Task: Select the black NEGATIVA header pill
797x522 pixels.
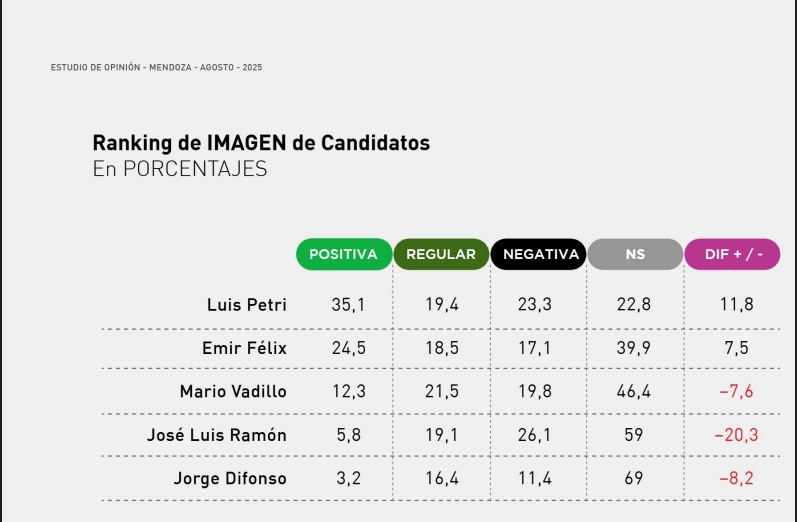Action: (x=538, y=254)
